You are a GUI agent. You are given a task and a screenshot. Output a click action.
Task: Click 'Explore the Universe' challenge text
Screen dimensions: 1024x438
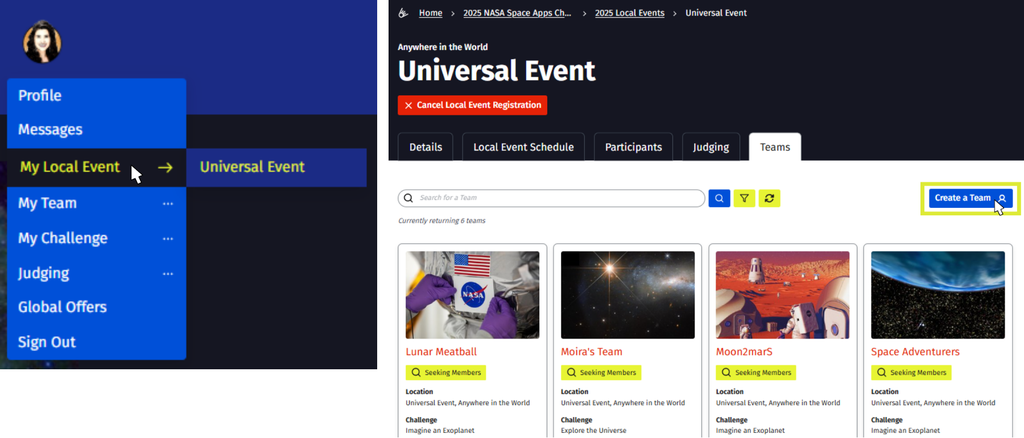595,431
